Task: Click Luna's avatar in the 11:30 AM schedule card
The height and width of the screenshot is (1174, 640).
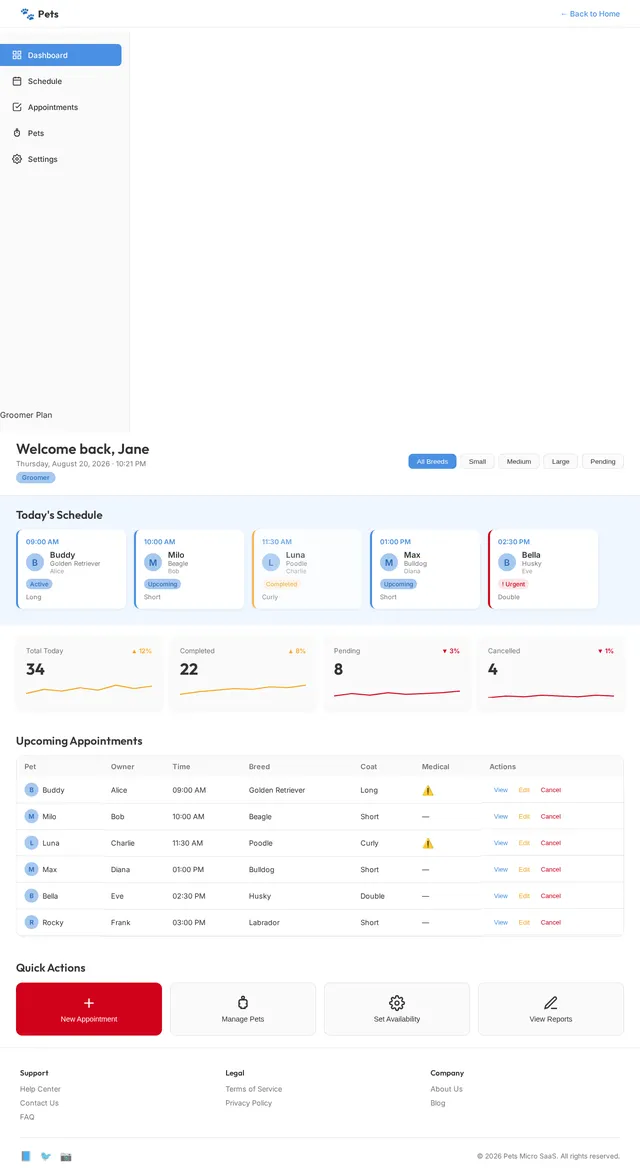Action: pyautogui.click(x=271, y=562)
